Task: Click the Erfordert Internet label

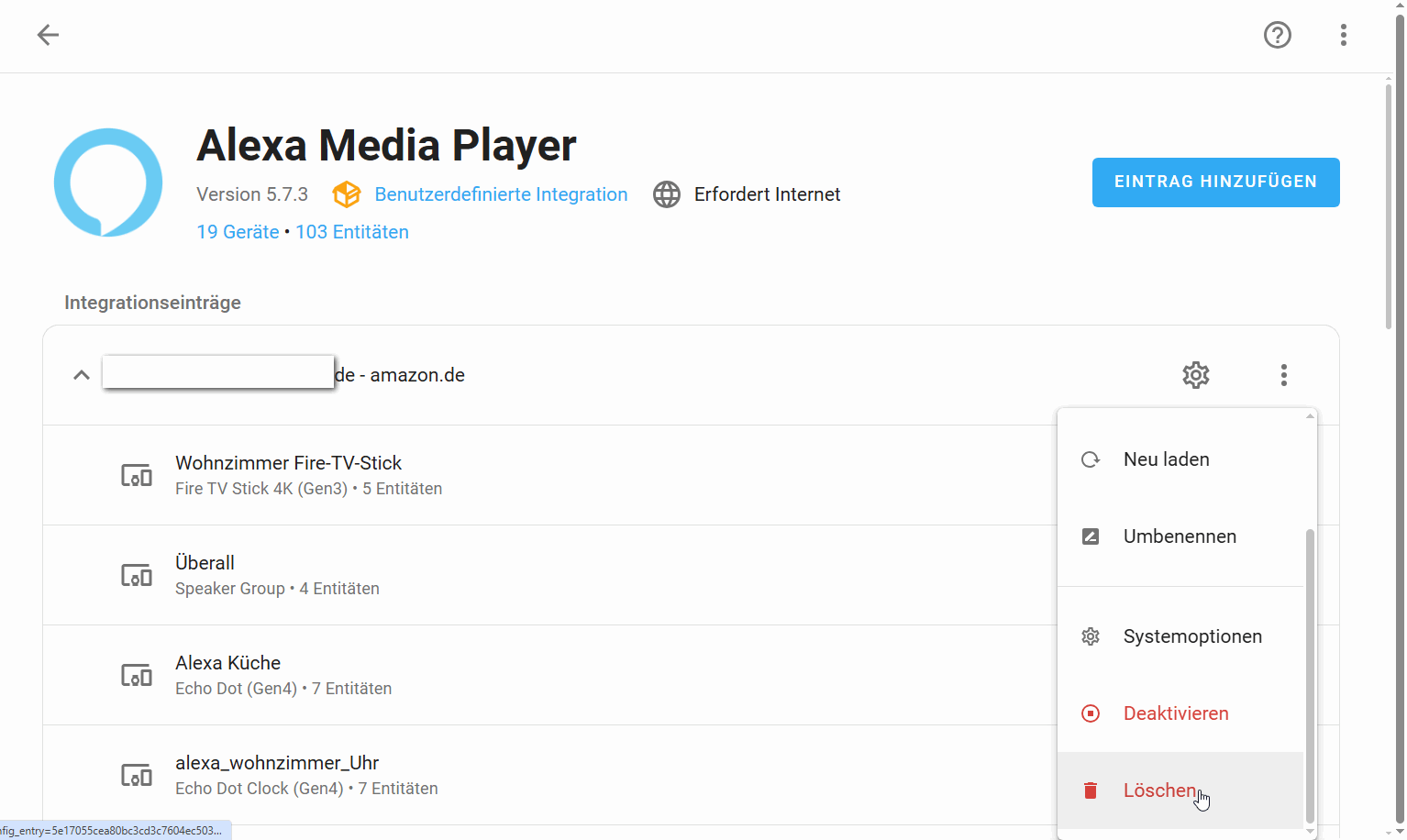Action: (x=767, y=194)
